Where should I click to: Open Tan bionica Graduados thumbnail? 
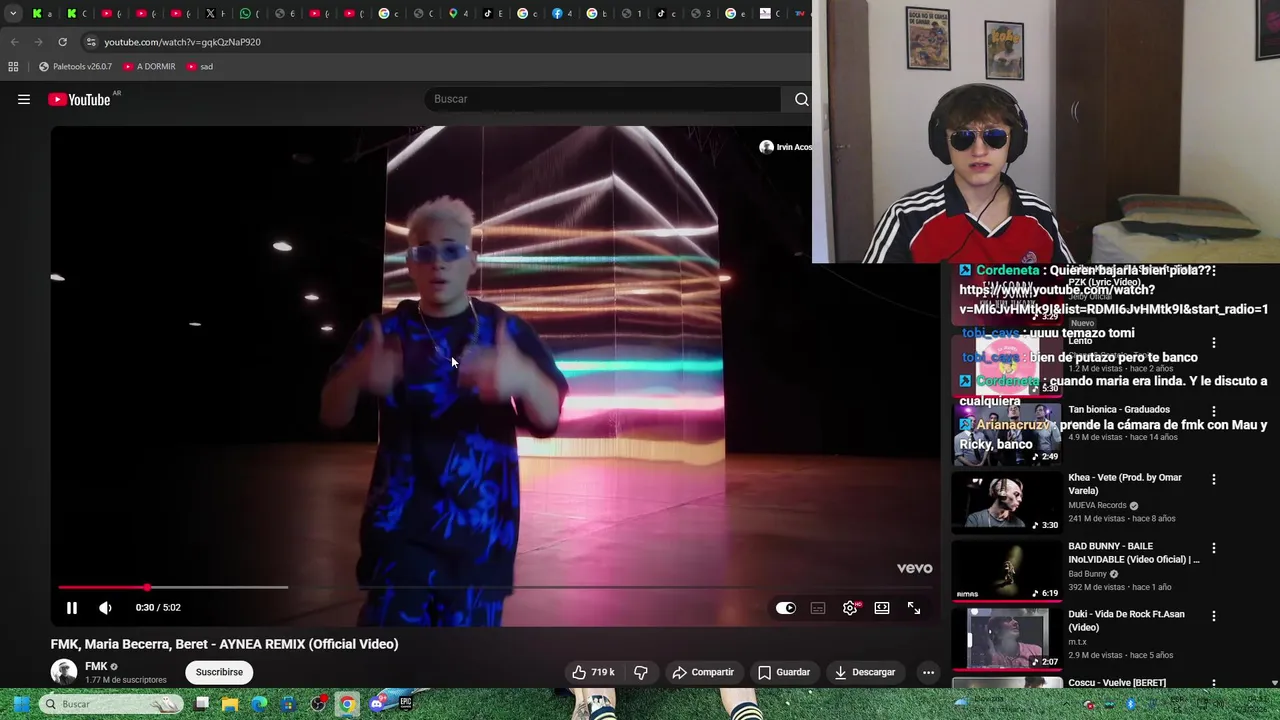coord(1007,435)
